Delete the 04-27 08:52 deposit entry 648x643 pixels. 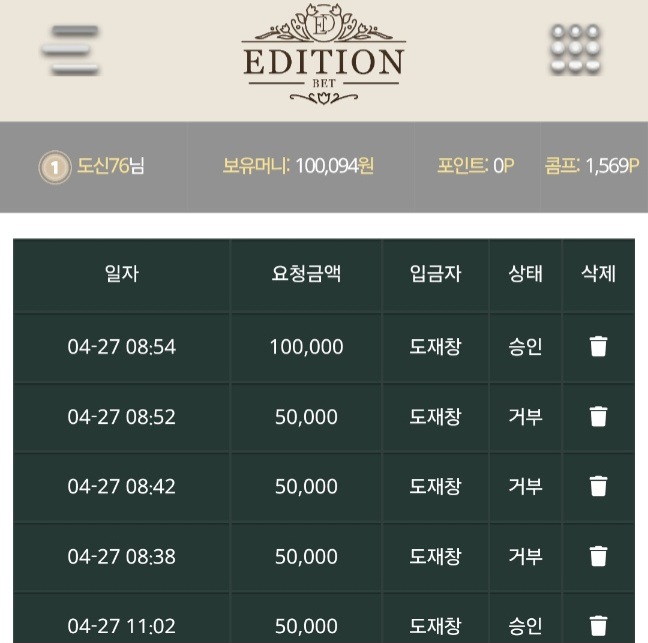[x=598, y=416]
